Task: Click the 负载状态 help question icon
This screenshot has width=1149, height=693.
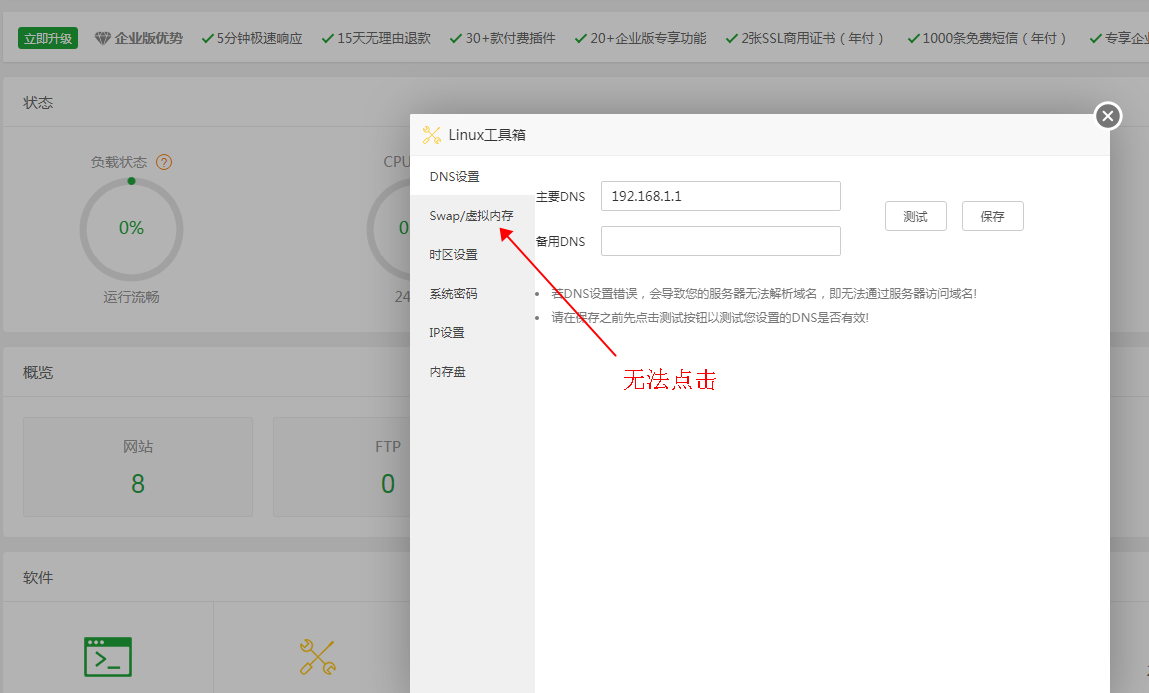Action: click(x=164, y=162)
